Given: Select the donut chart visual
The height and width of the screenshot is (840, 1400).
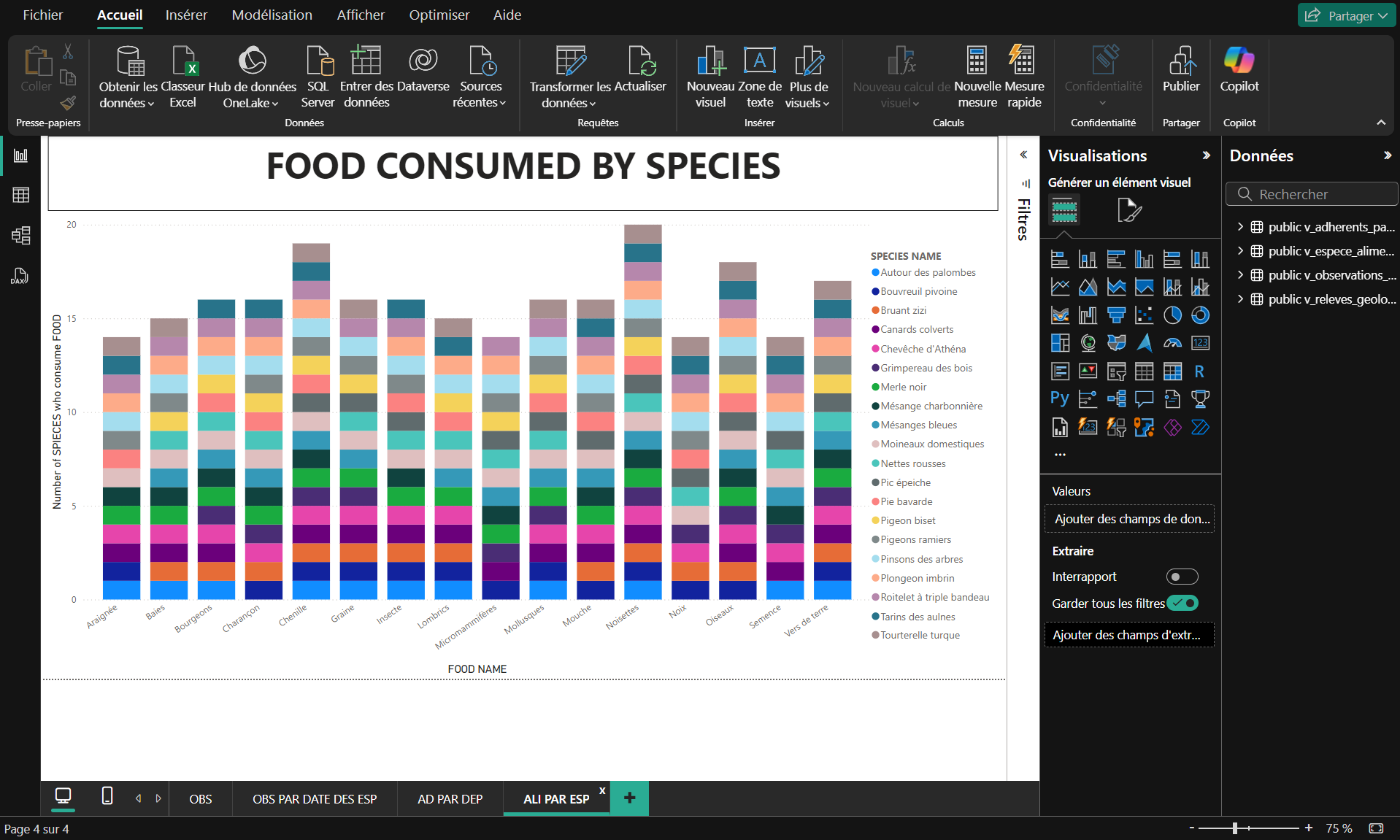Looking at the screenshot, I should coord(1201,315).
